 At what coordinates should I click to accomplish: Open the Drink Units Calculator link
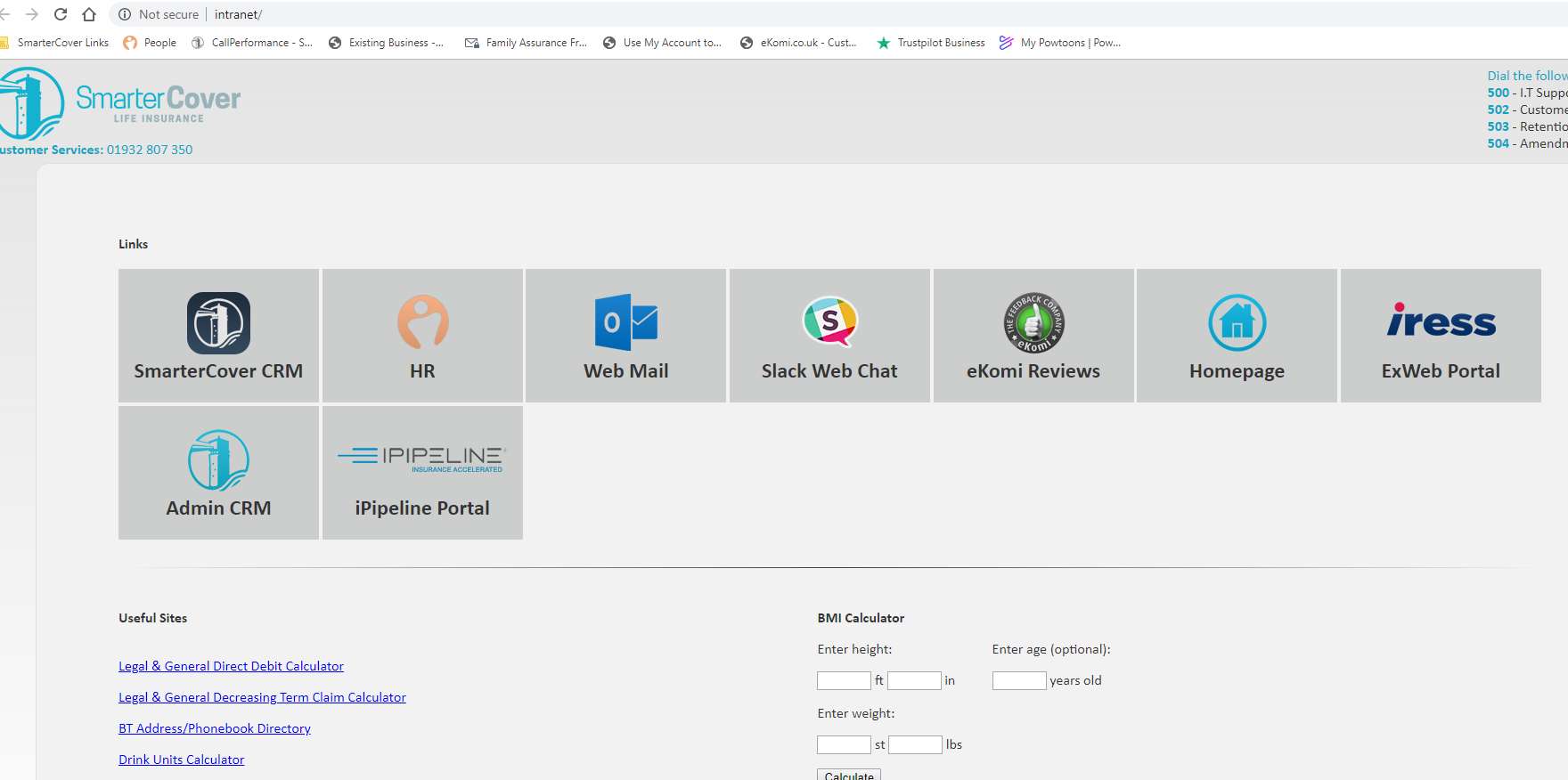pos(181,760)
